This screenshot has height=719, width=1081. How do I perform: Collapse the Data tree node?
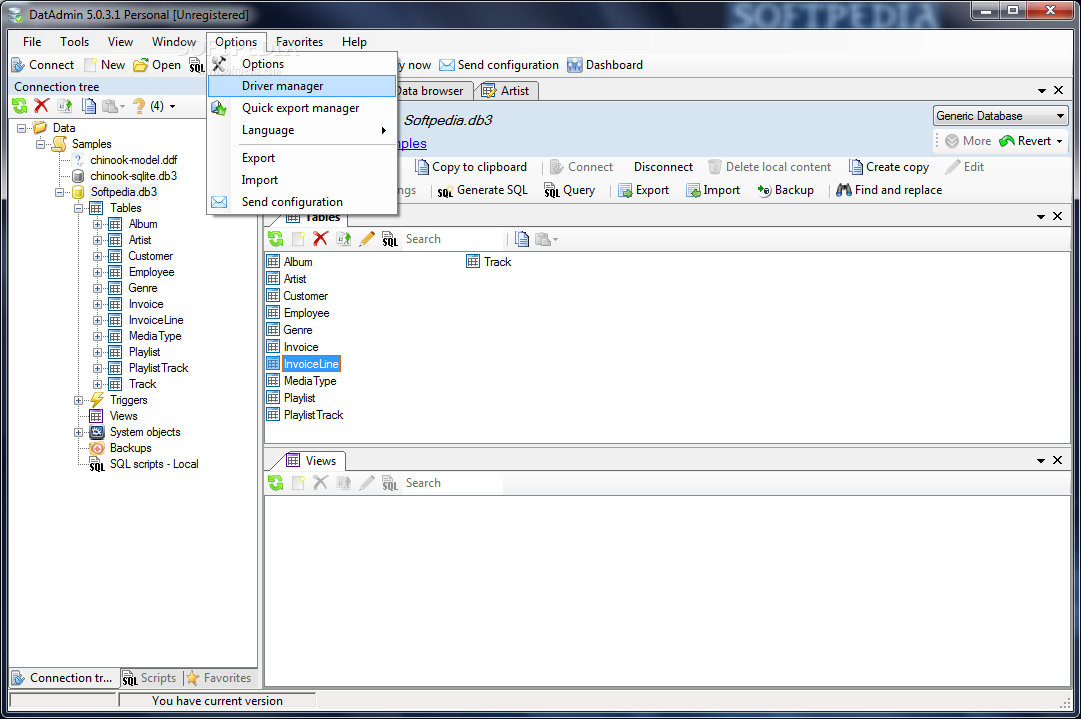coord(22,128)
